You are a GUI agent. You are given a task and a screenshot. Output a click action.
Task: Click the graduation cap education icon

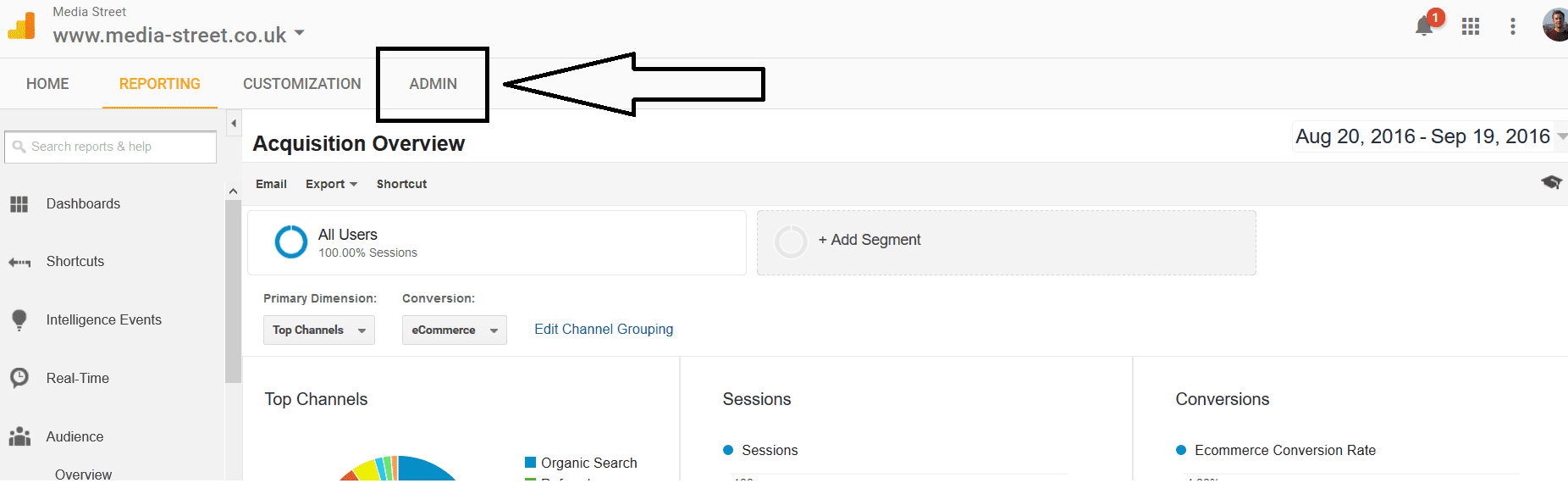click(x=1551, y=182)
